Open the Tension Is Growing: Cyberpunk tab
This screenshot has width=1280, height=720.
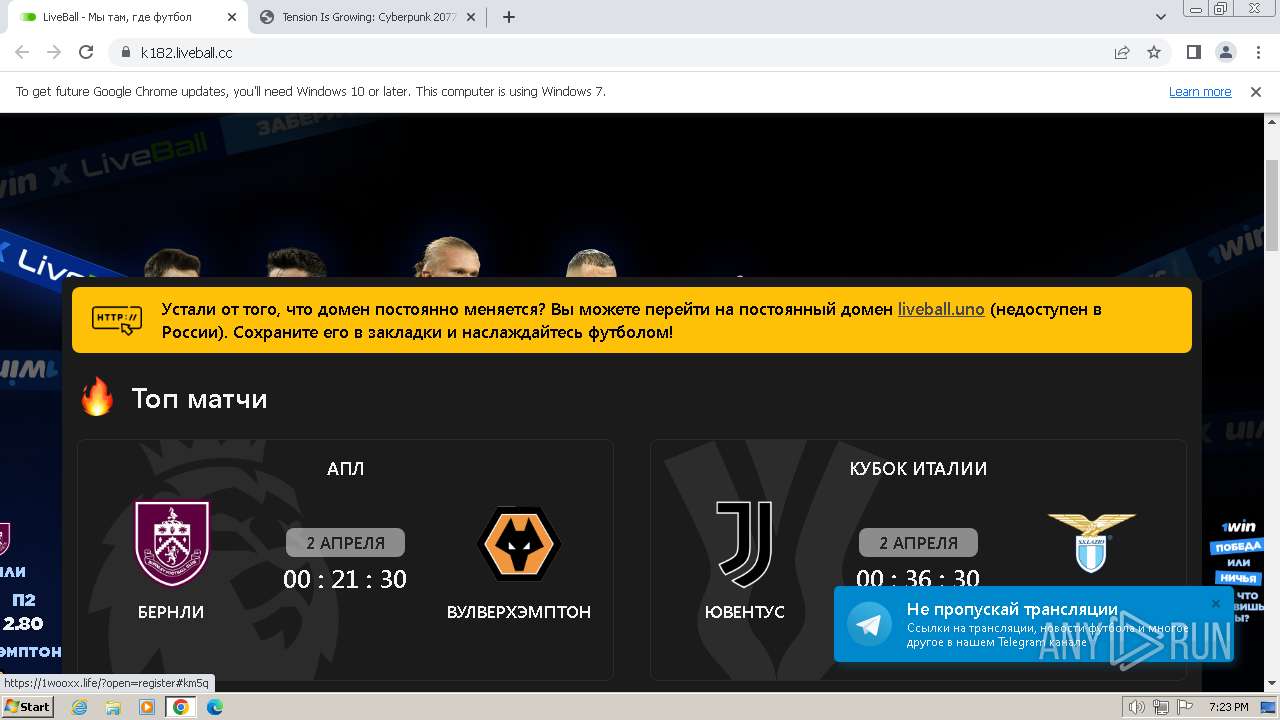coord(366,17)
